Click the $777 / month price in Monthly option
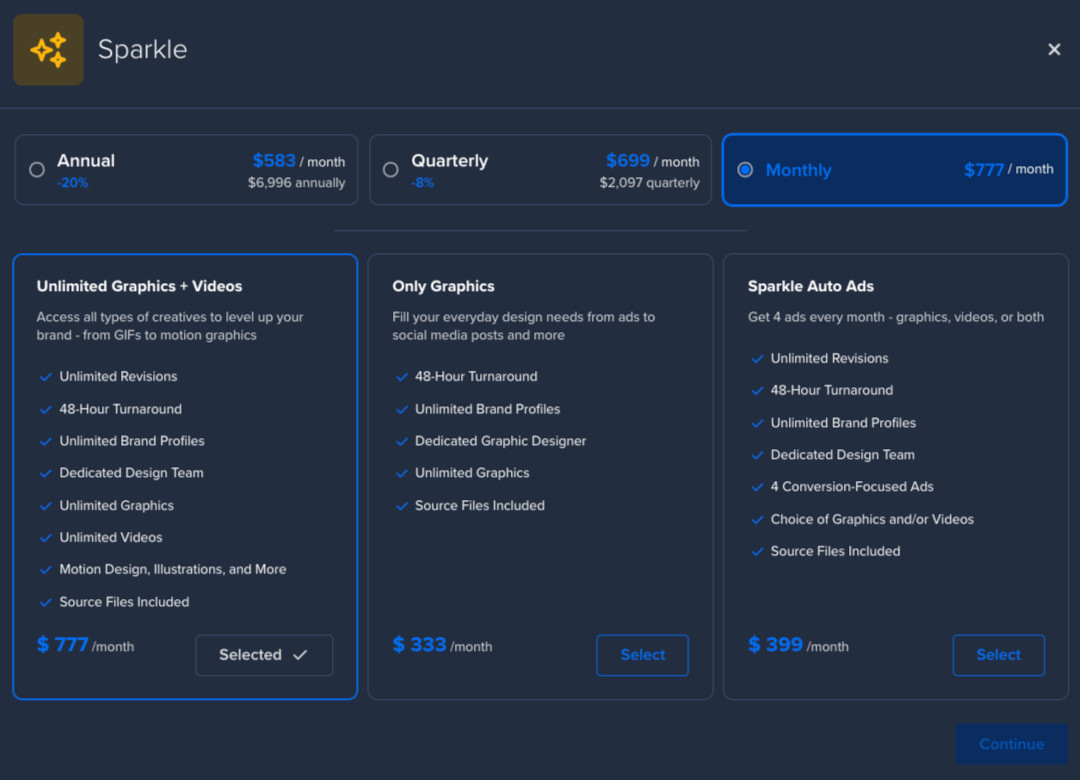The image size is (1080, 780). (1008, 170)
